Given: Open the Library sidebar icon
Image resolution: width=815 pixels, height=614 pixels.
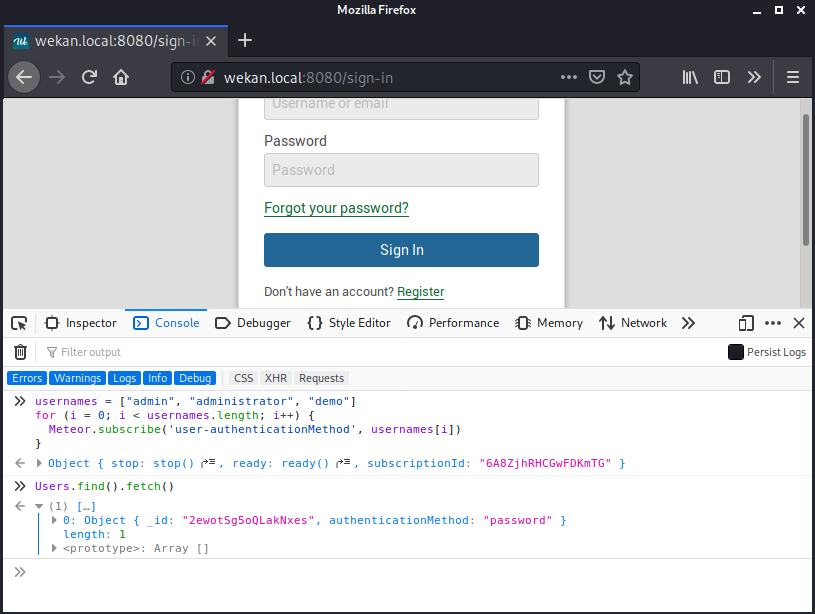Looking at the screenshot, I should click(690, 77).
